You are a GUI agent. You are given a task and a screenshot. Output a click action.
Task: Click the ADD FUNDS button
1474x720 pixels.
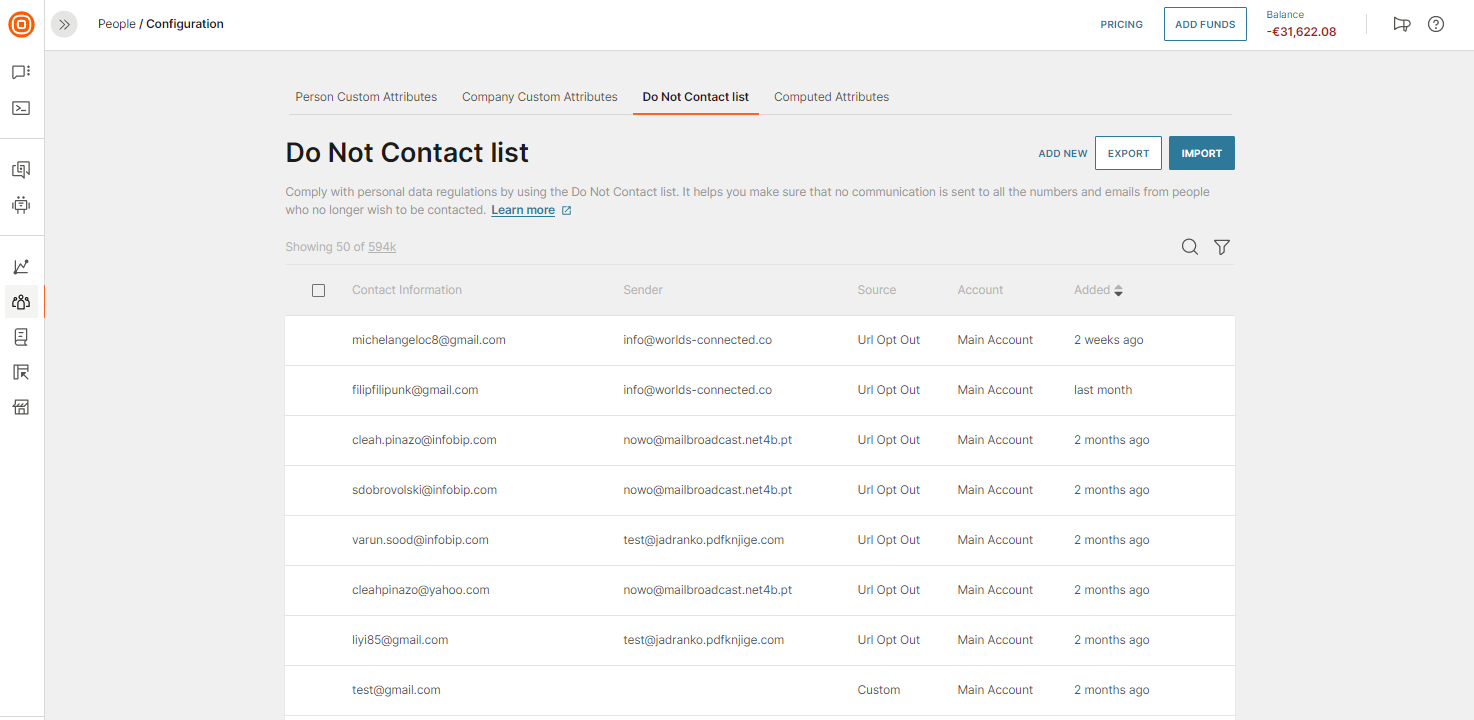1204,24
